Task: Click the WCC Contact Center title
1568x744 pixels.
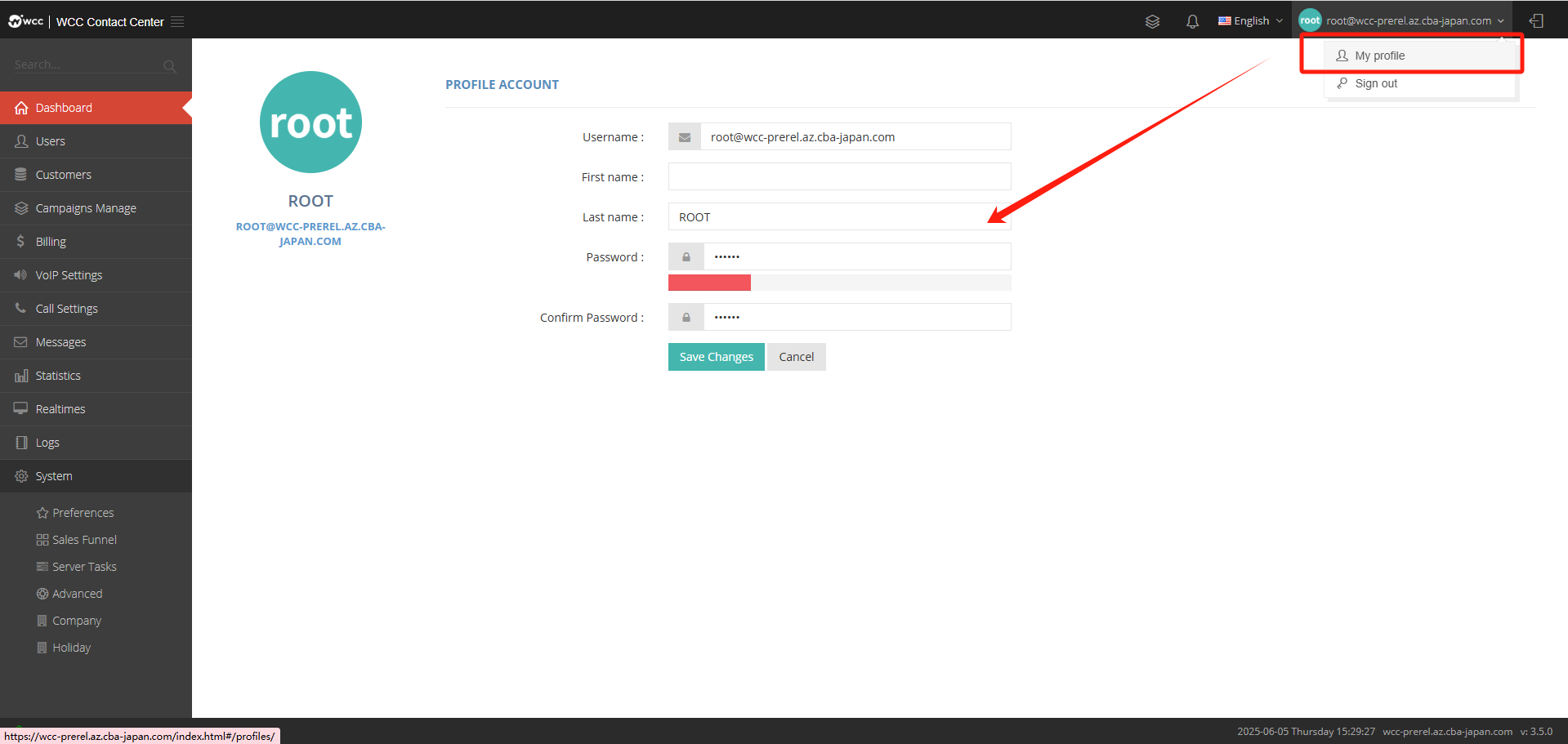Action: (x=110, y=22)
